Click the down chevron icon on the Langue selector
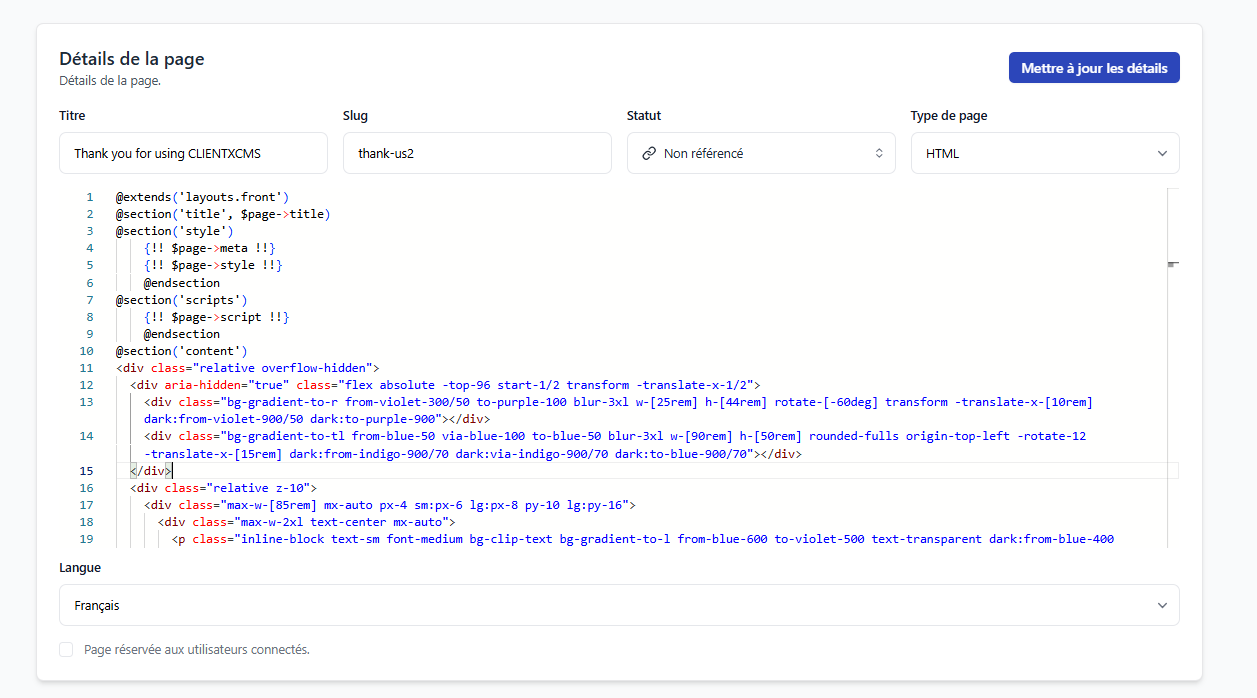 click(x=1162, y=604)
